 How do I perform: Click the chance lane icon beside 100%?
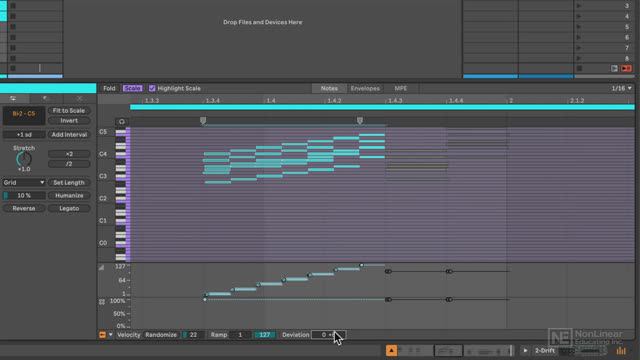point(102,302)
